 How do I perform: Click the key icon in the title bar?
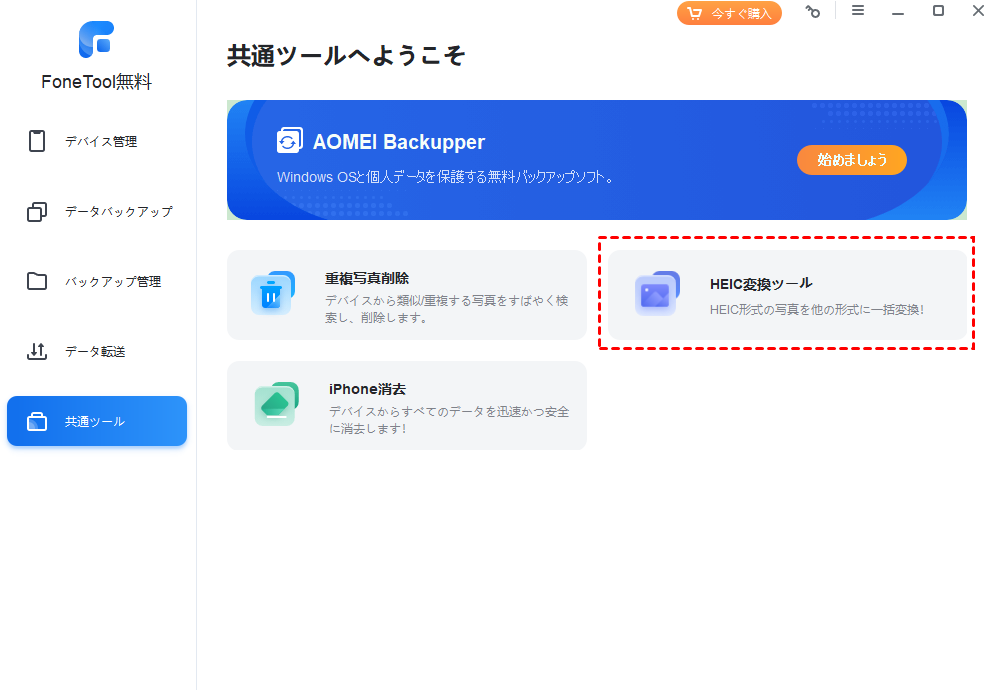coord(812,11)
